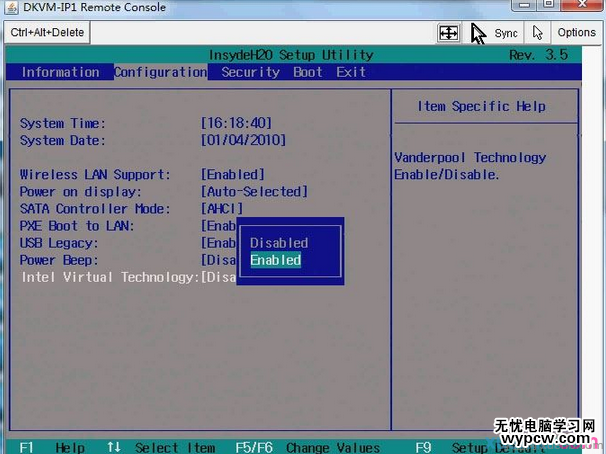Close the DKVM-IP1 Remote Console window
The image size is (606, 454).
coord(582,4)
